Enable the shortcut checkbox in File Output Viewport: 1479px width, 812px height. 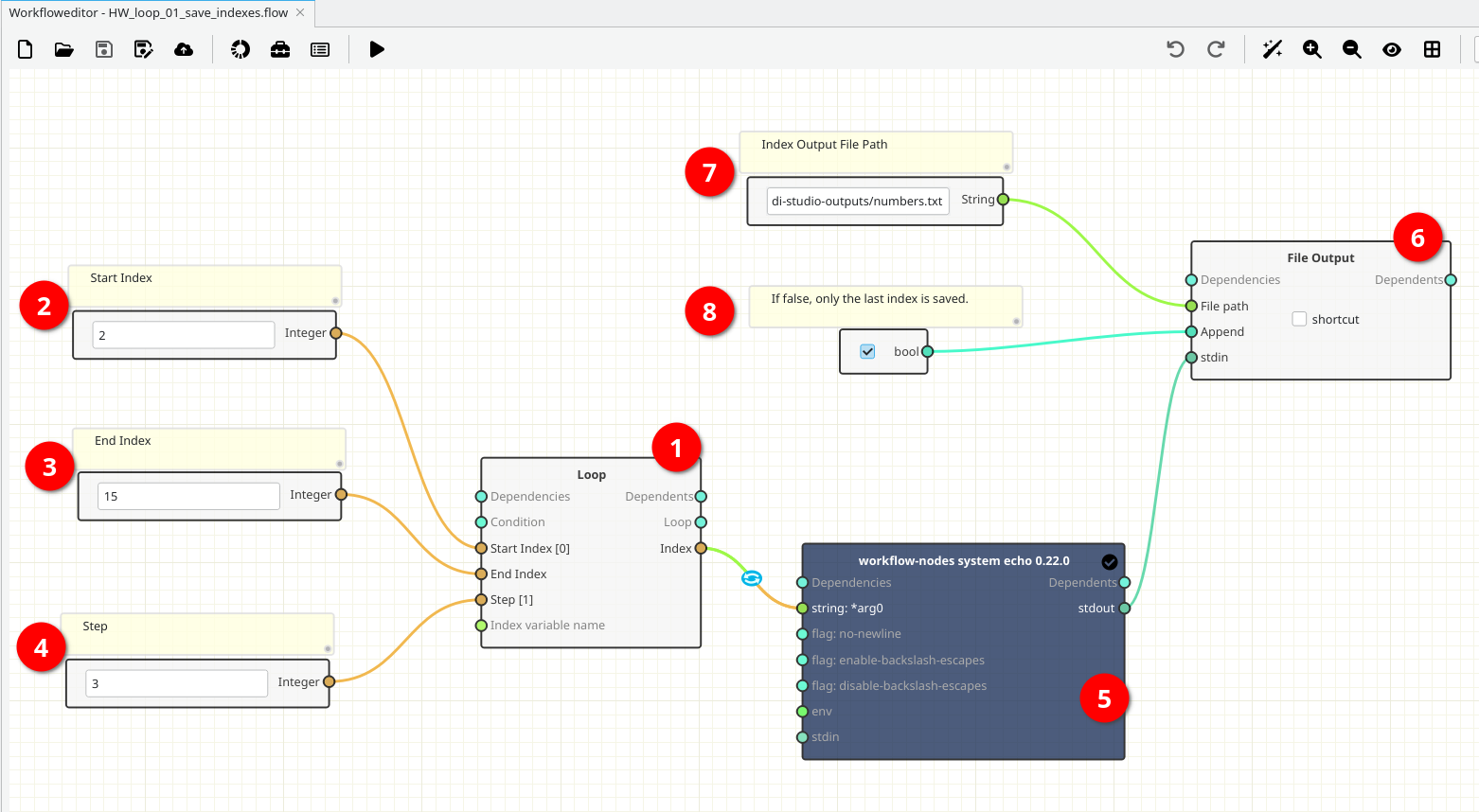point(1299,319)
